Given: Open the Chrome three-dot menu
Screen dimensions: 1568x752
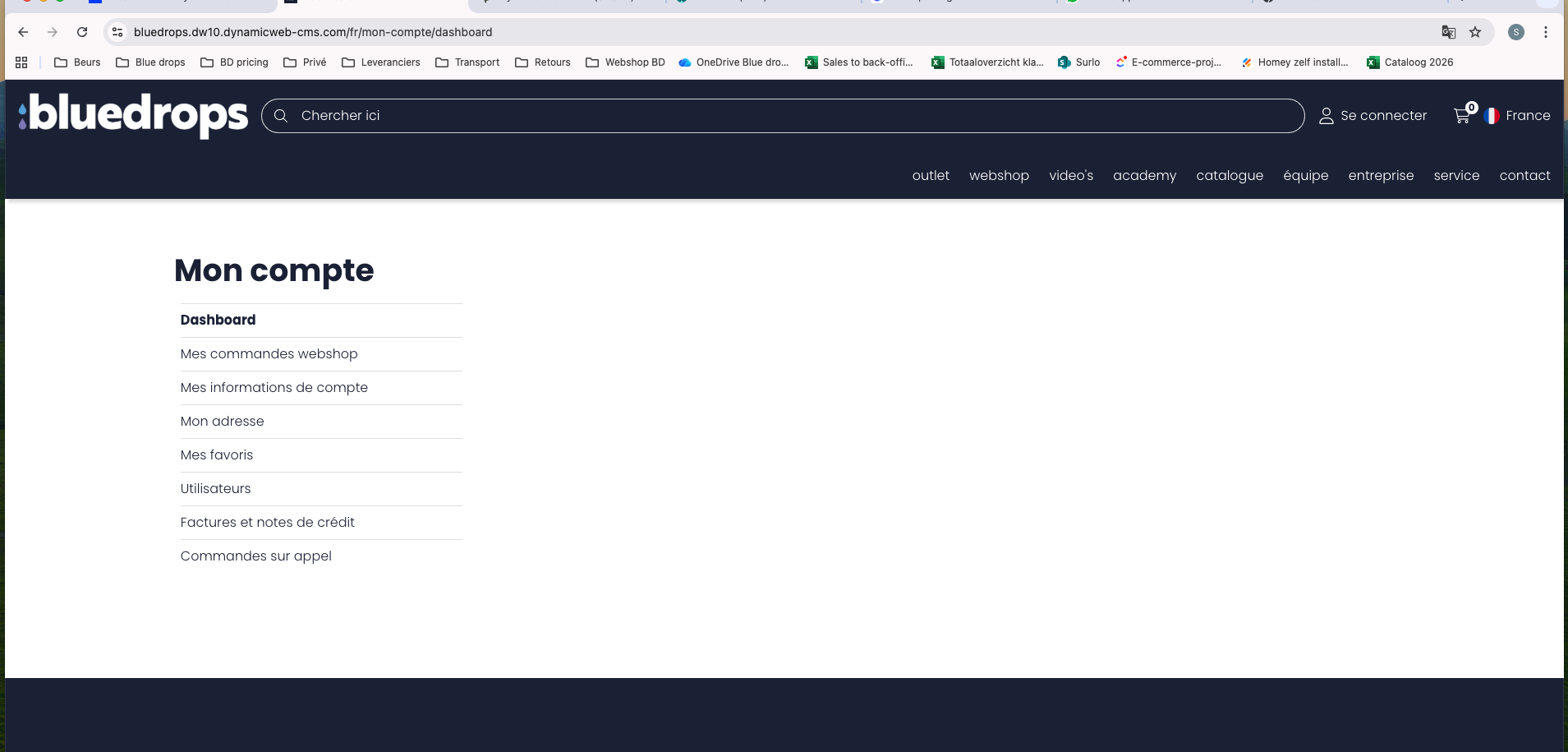Looking at the screenshot, I should (1545, 32).
